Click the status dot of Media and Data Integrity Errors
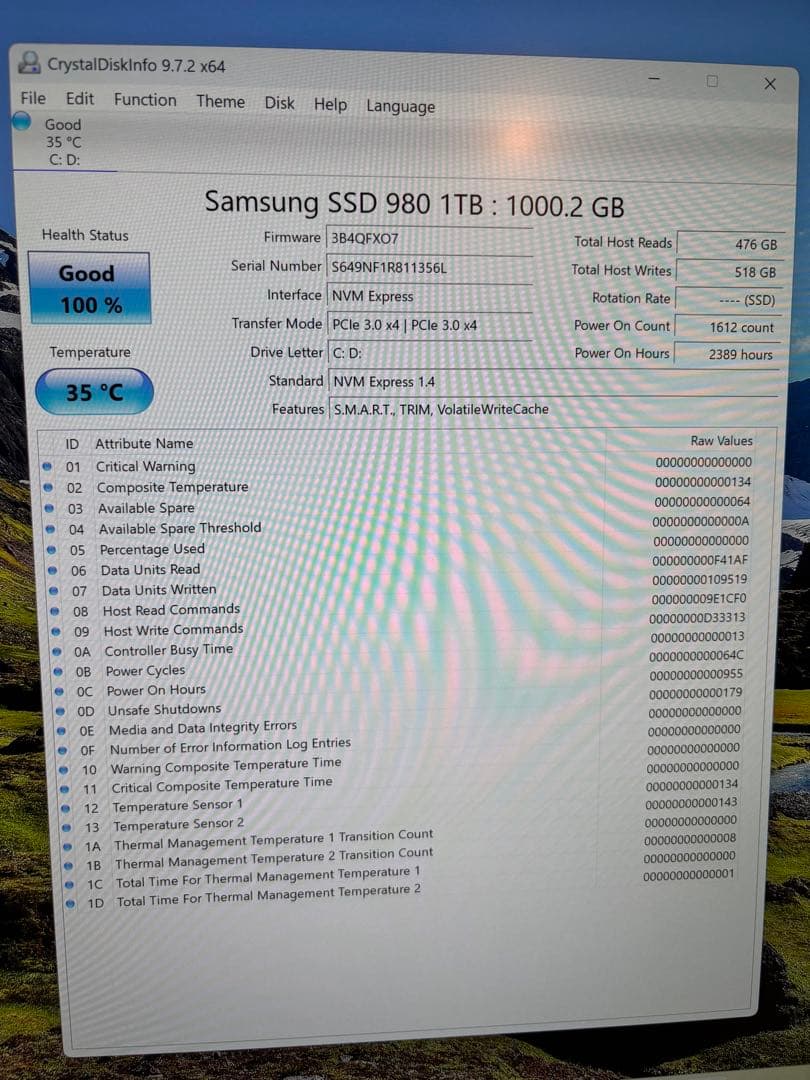This screenshot has width=810, height=1080. pyautogui.click(x=62, y=731)
